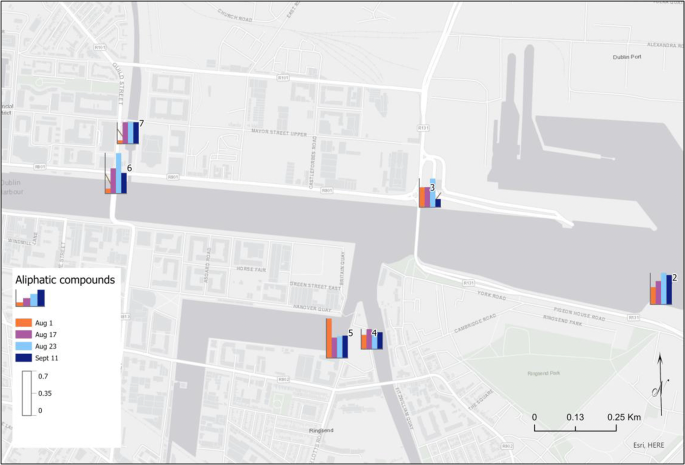Click the 'Aug 23' legend label

[45, 347]
